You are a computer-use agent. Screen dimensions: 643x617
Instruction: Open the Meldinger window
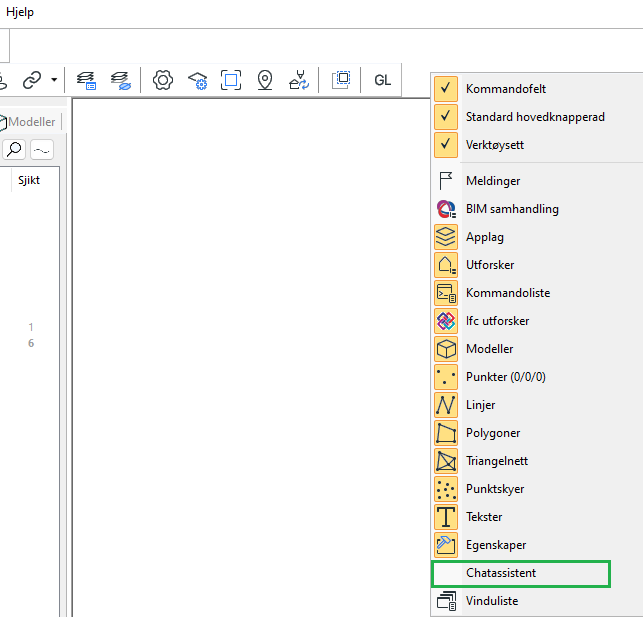[x=492, y=181]
